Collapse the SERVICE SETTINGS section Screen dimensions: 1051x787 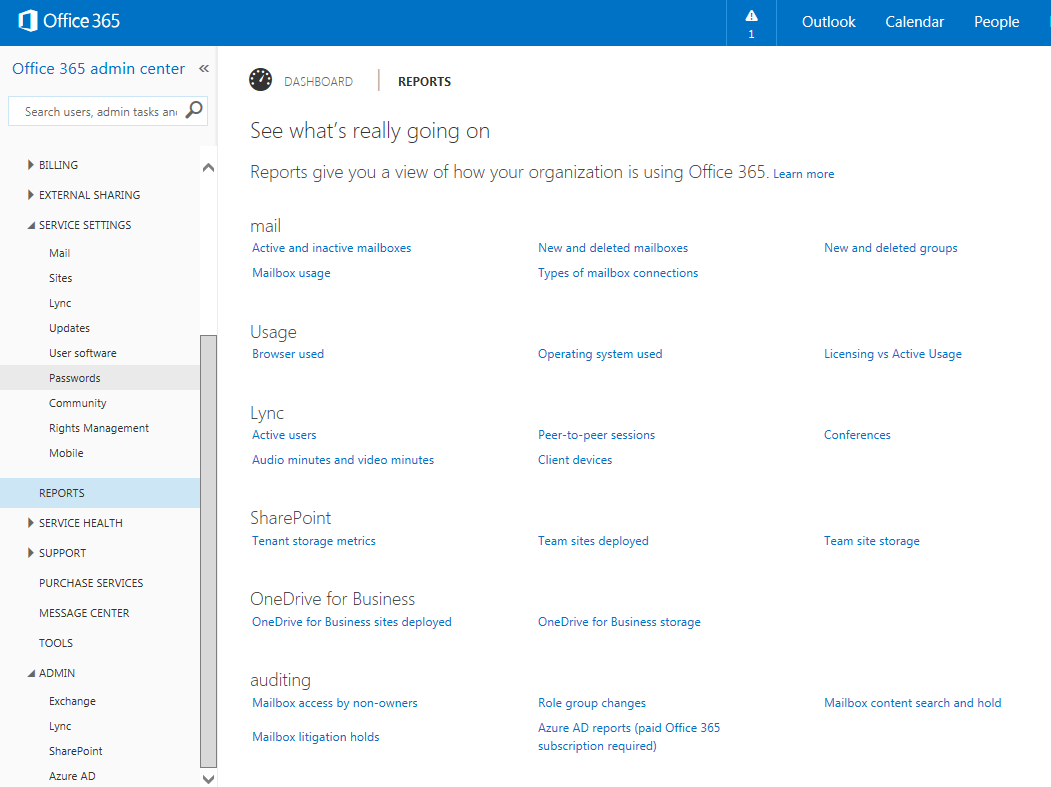pos(31,225)
